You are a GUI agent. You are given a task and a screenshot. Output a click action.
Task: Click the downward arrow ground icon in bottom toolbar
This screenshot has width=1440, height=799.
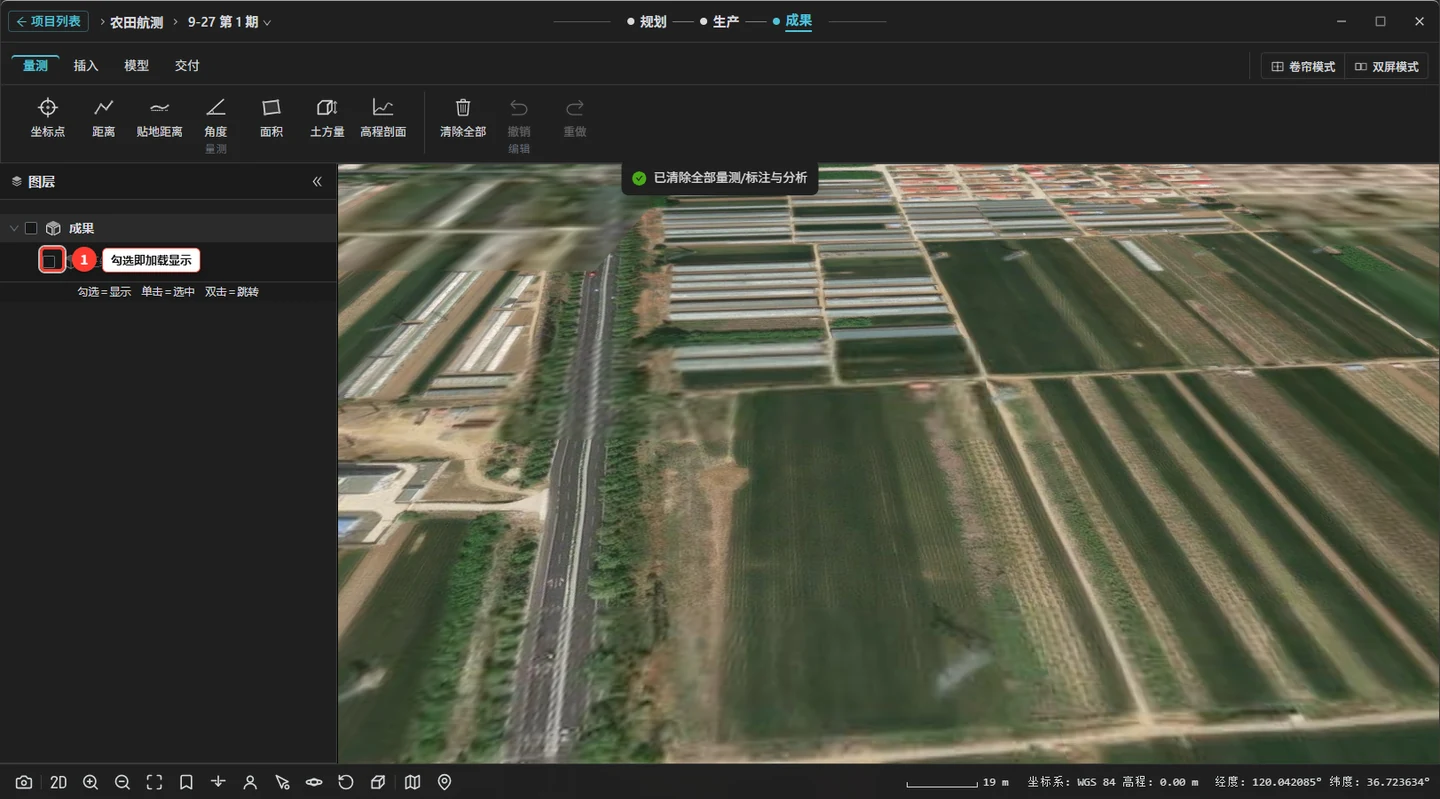coord(218,782)
